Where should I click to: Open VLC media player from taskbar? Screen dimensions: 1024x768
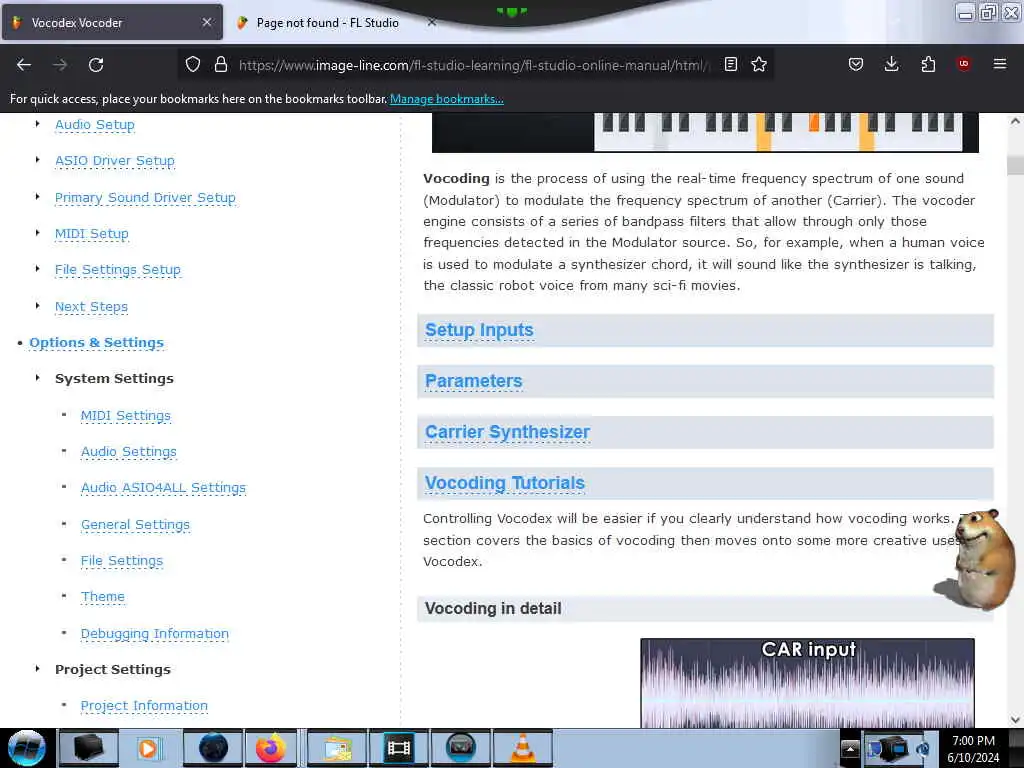pos(522,748)
